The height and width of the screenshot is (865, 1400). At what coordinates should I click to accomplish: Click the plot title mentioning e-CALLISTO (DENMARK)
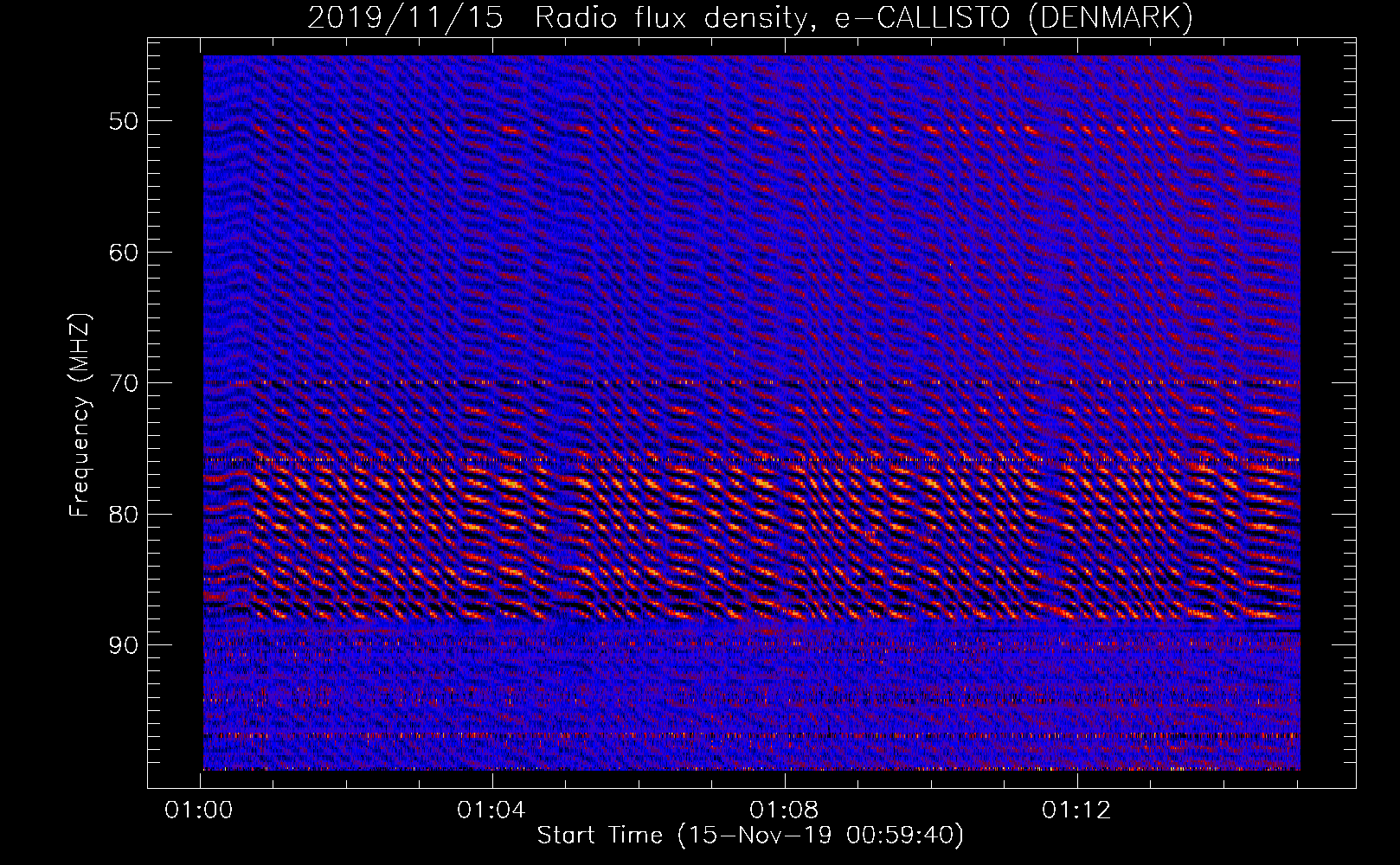(750, 17)
